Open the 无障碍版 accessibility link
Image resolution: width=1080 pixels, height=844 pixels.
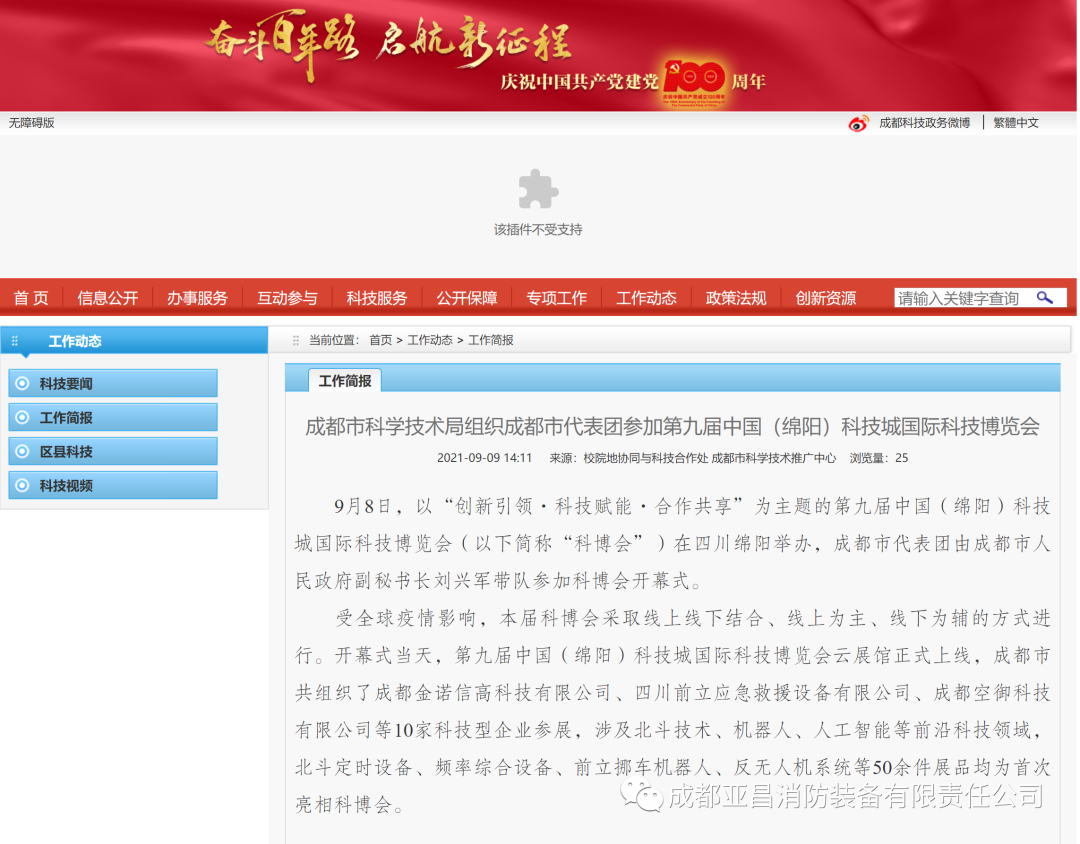coord(31,123)
